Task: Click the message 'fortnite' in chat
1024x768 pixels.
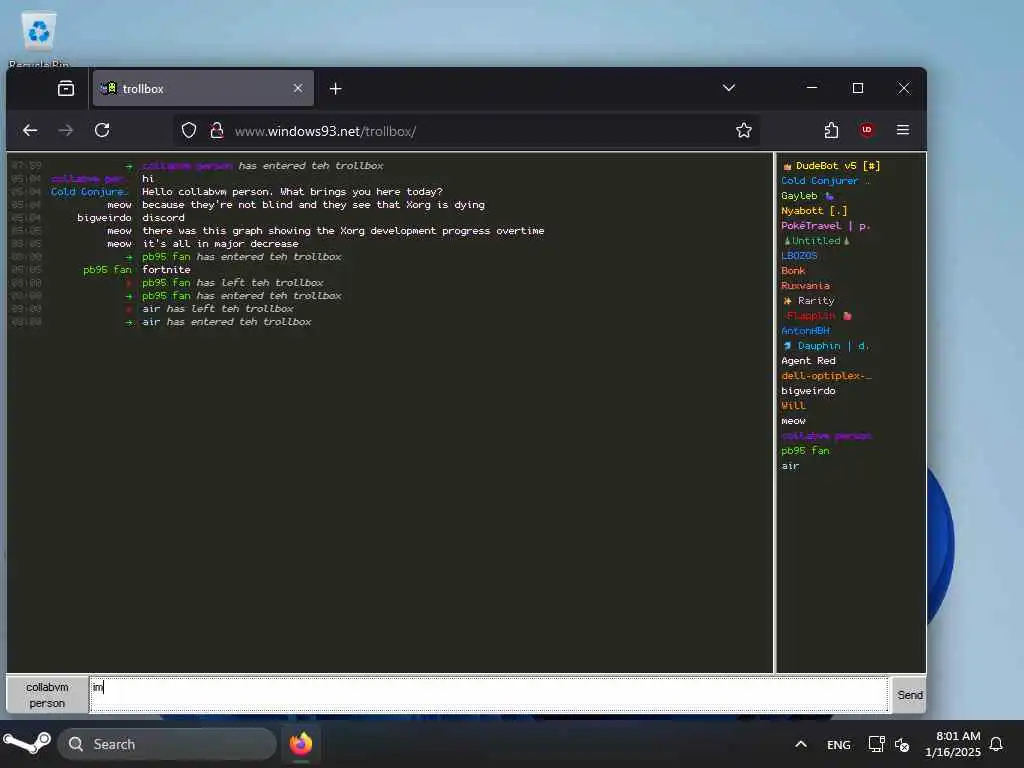Action: [x=166, y=270]
